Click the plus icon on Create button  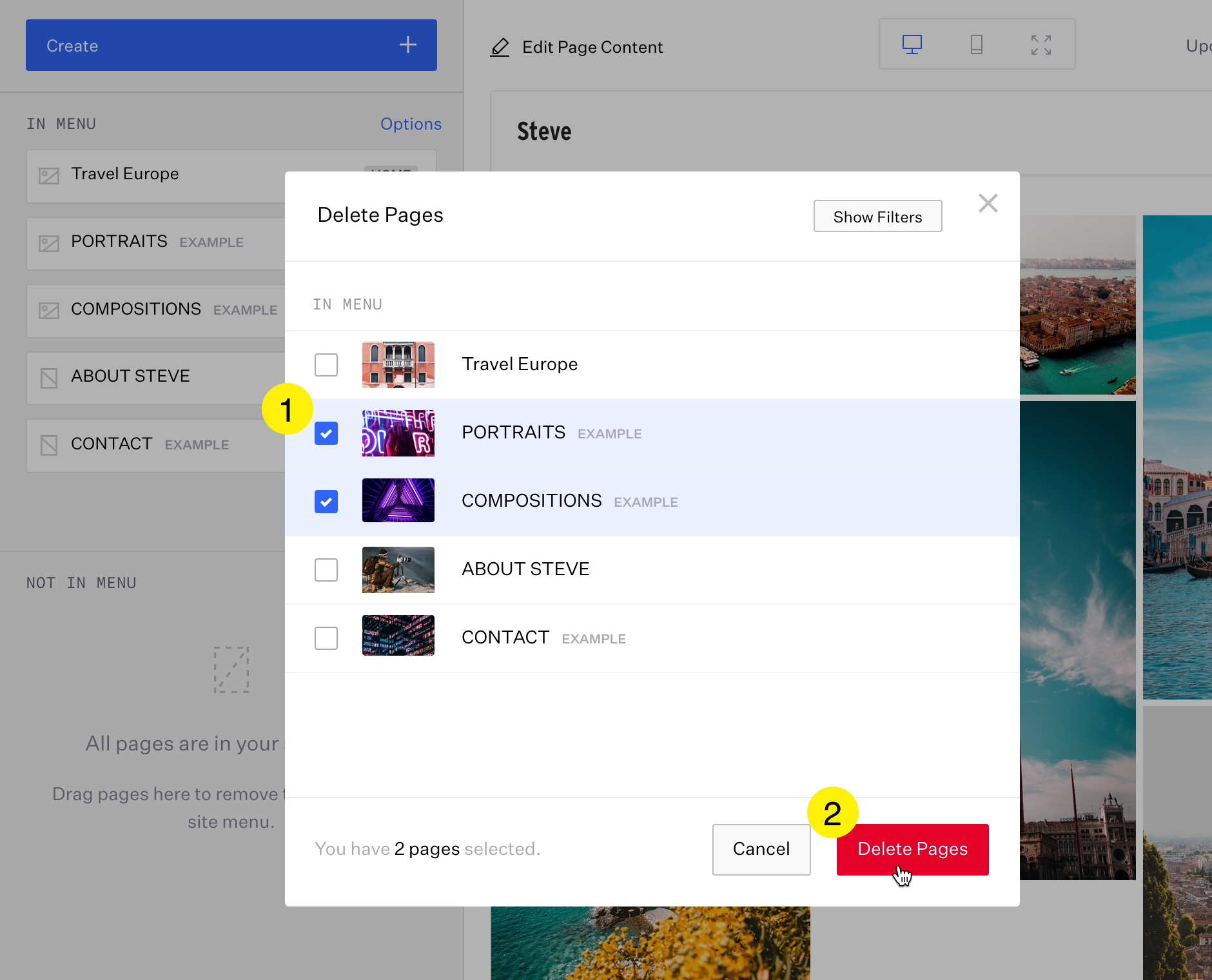click(x=407, y=45)
